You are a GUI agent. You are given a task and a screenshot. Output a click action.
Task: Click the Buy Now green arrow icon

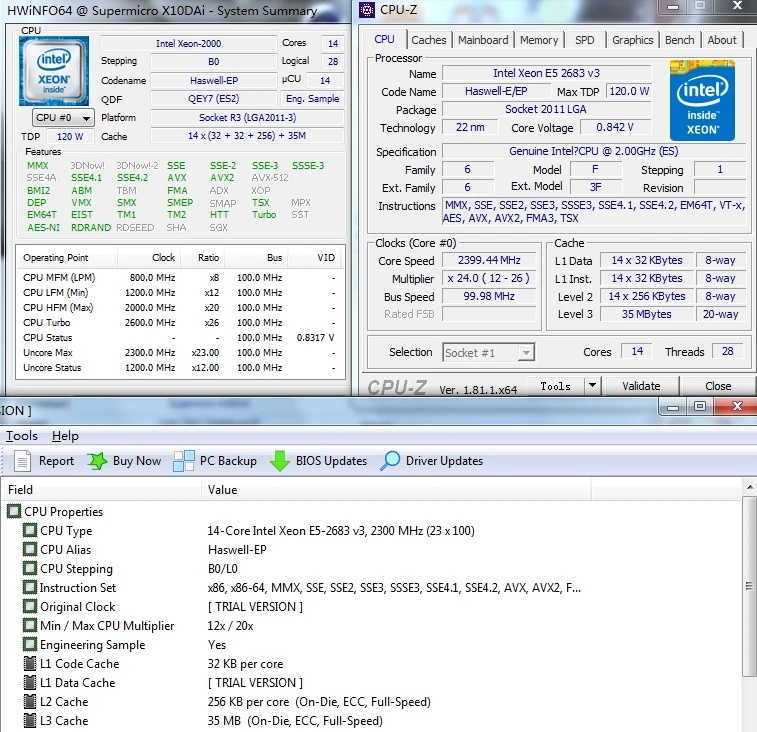click(x=97, y=461)
